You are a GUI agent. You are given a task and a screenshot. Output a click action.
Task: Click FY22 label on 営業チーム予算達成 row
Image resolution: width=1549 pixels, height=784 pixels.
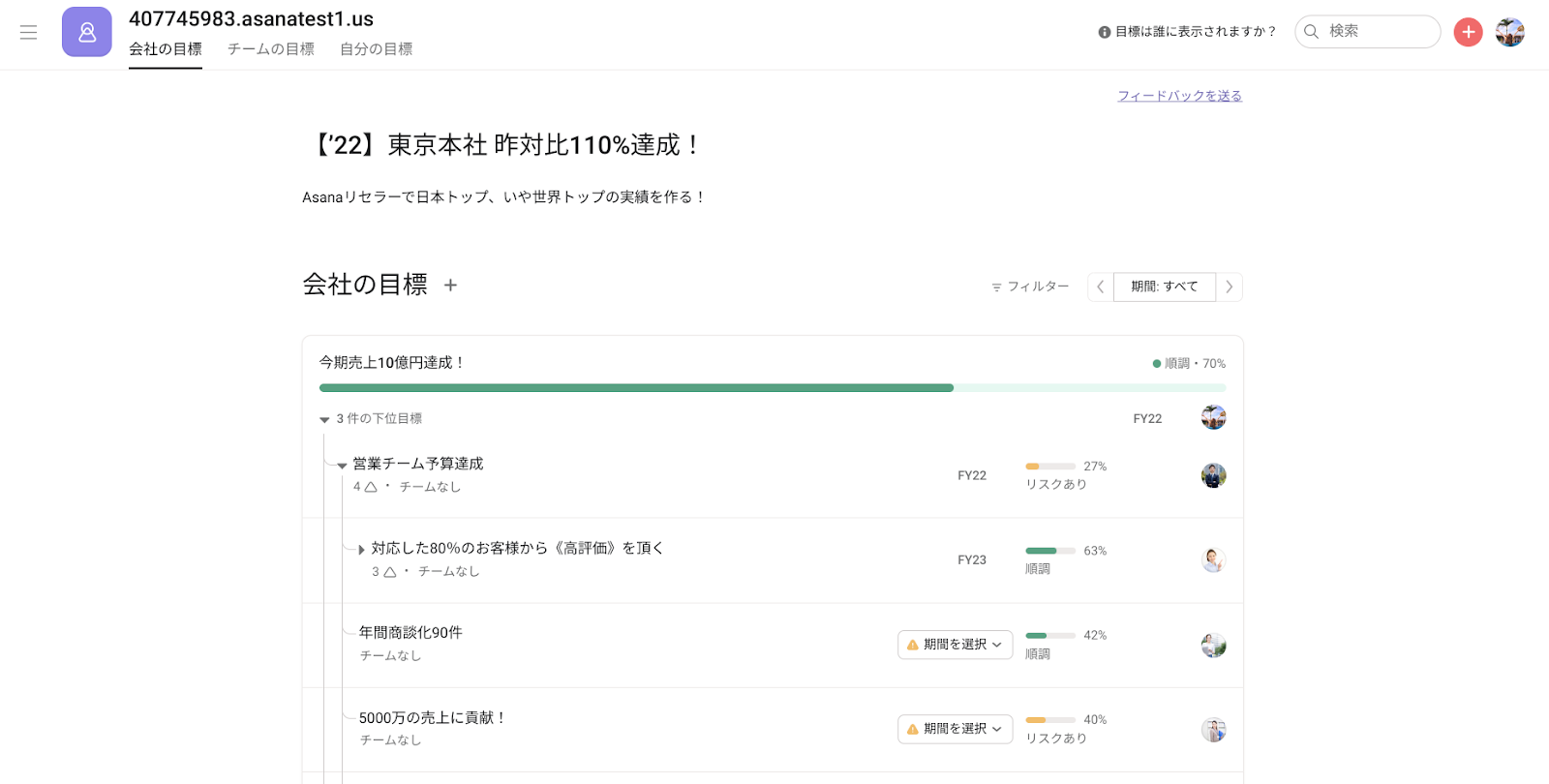(x=972, y=476)
